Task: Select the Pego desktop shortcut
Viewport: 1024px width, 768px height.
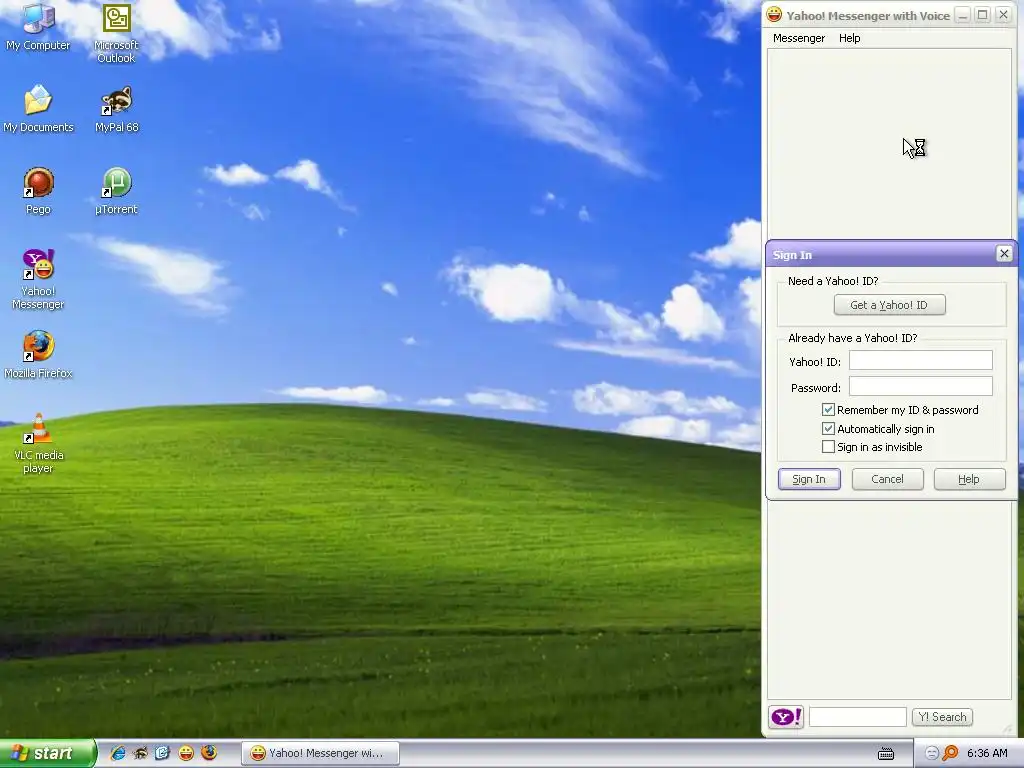Action: [38, 191]
